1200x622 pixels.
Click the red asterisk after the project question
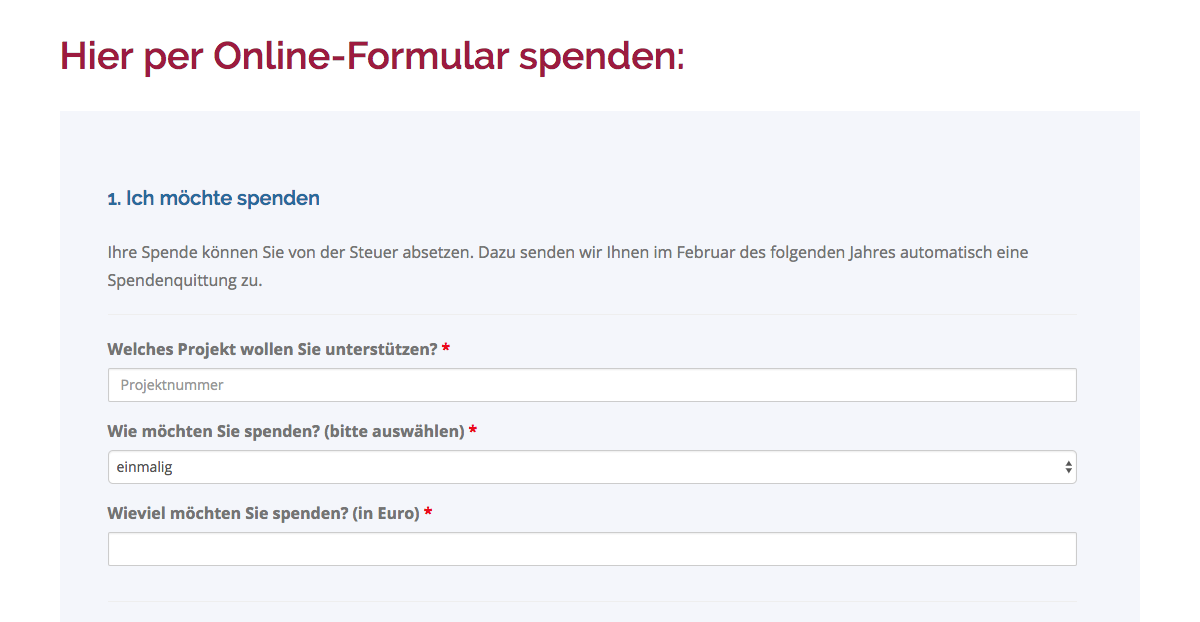tap(446, 349)
